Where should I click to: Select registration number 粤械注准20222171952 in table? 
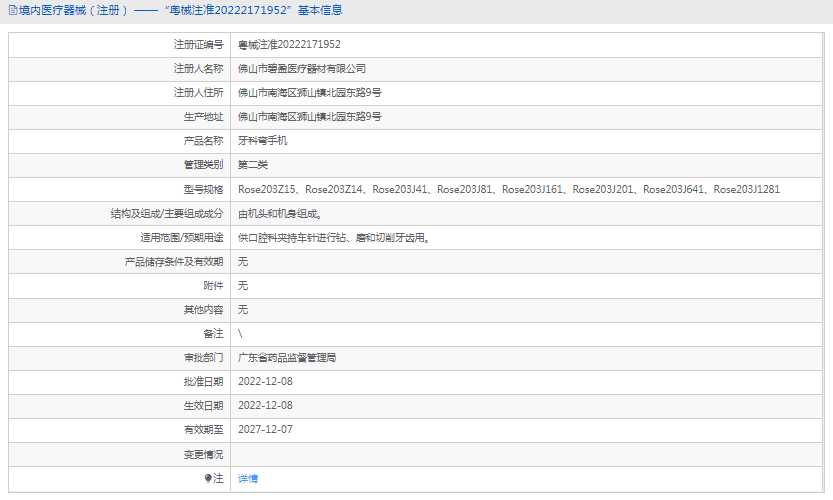pyautogui.click(x=289, y=45)
